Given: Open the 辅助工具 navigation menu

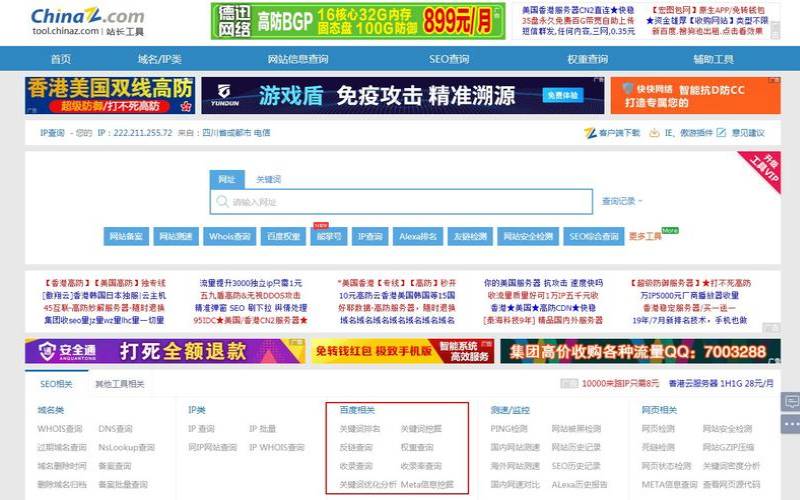Looking at the screenshot, I should tap(713, 59).
